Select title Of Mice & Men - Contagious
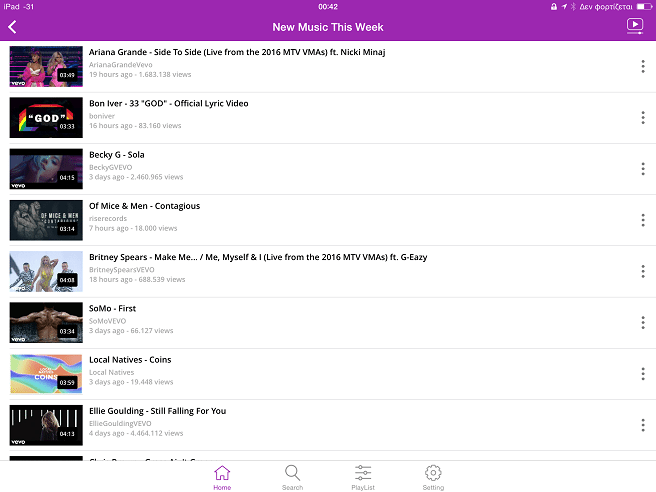 [144, 206]
